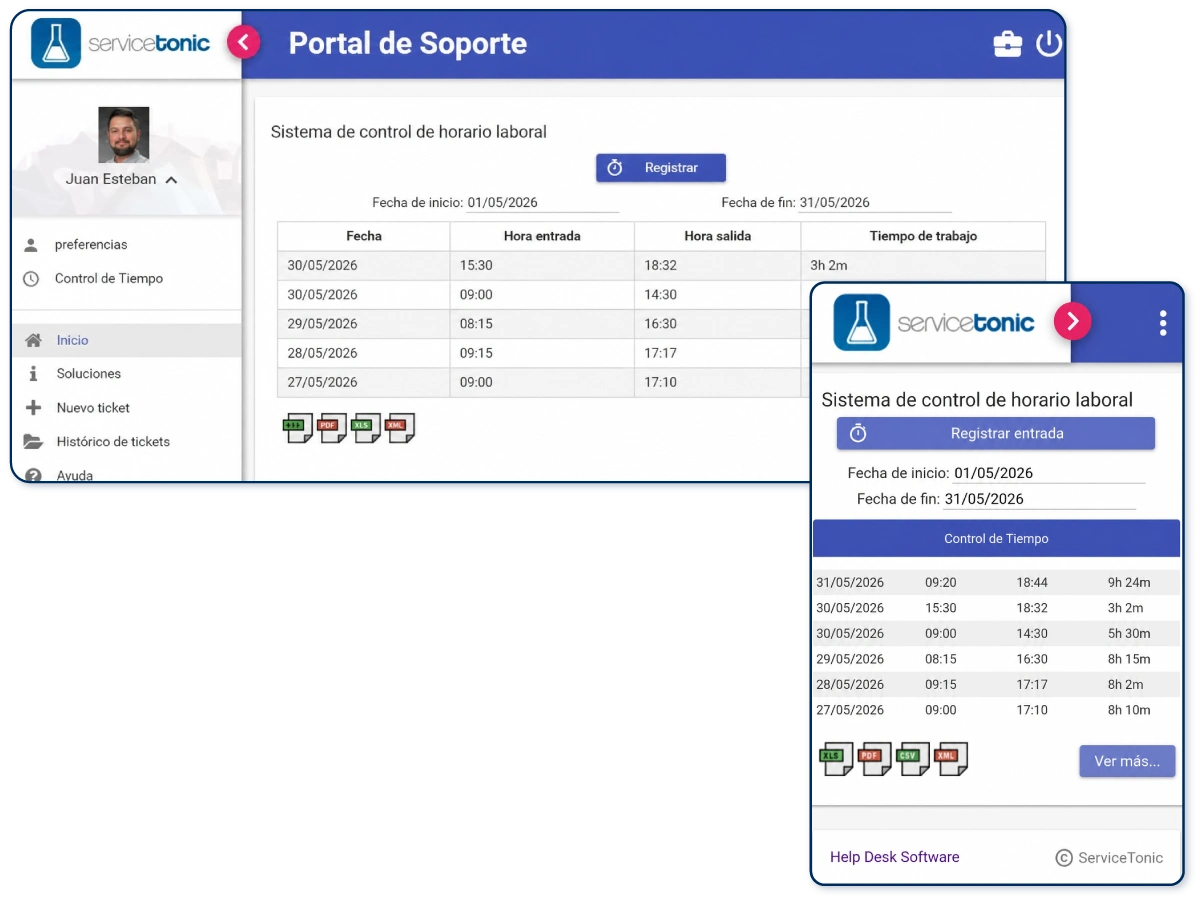The image size is (1200, 899).
Task: Open preferencias in the sidebar
Action: (x=91, y=245)
